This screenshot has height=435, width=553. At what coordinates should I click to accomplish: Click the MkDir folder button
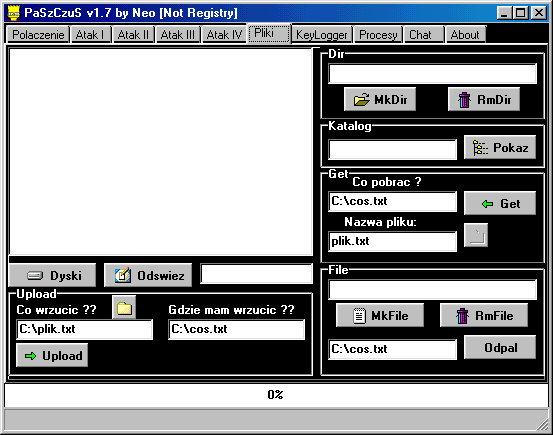coord(380,99)
